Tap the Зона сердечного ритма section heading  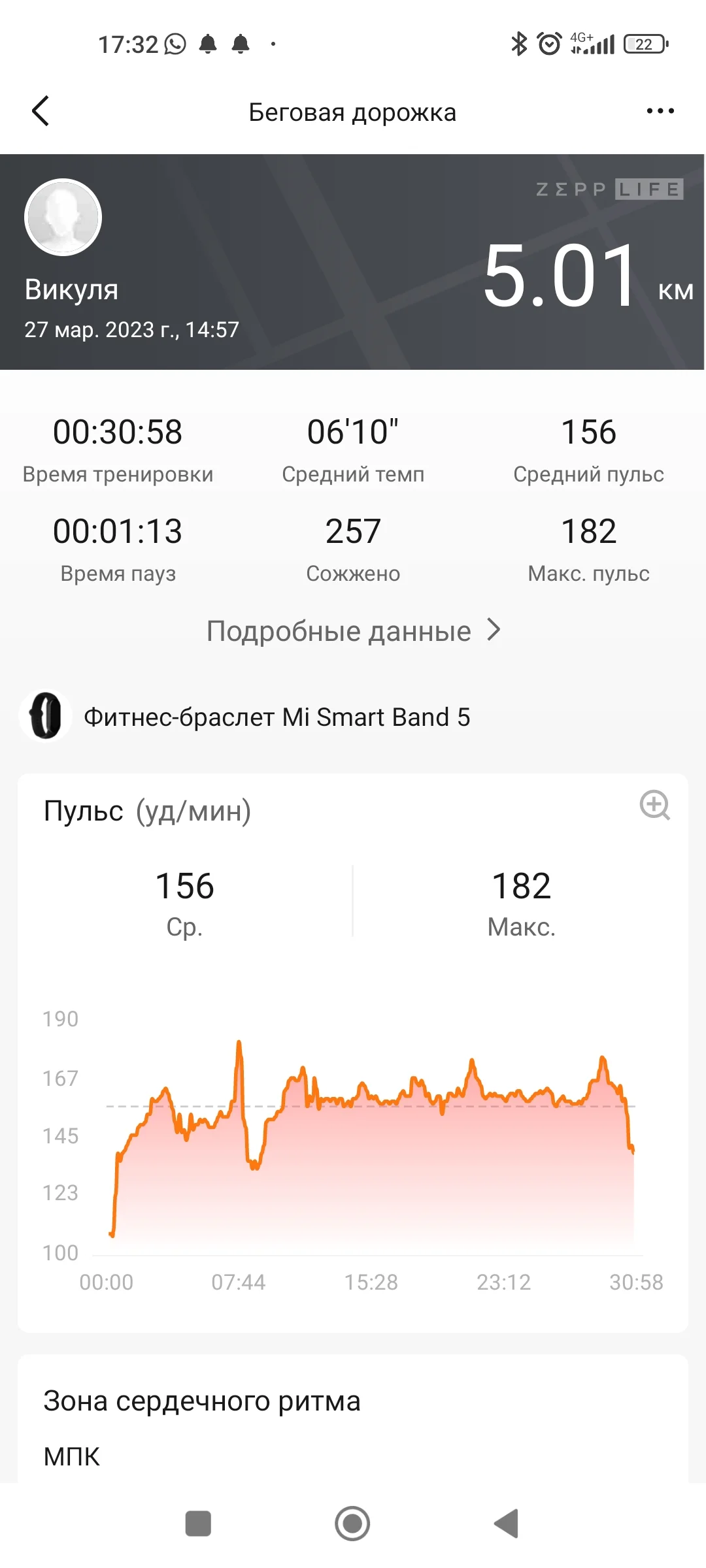(x=202, y=1401)
